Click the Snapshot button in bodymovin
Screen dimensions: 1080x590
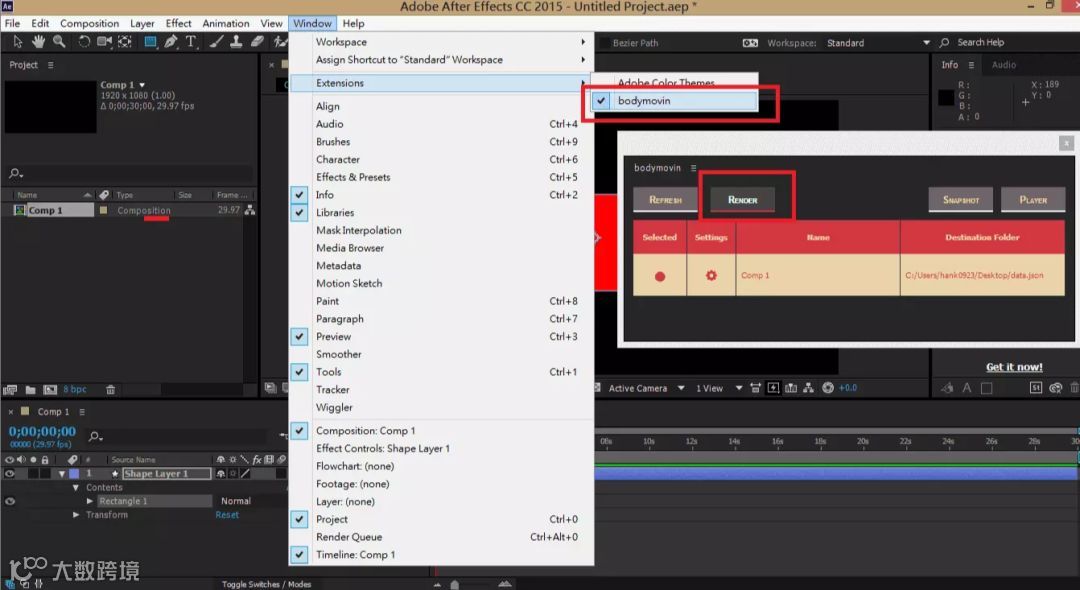click(x=961, y=200)
